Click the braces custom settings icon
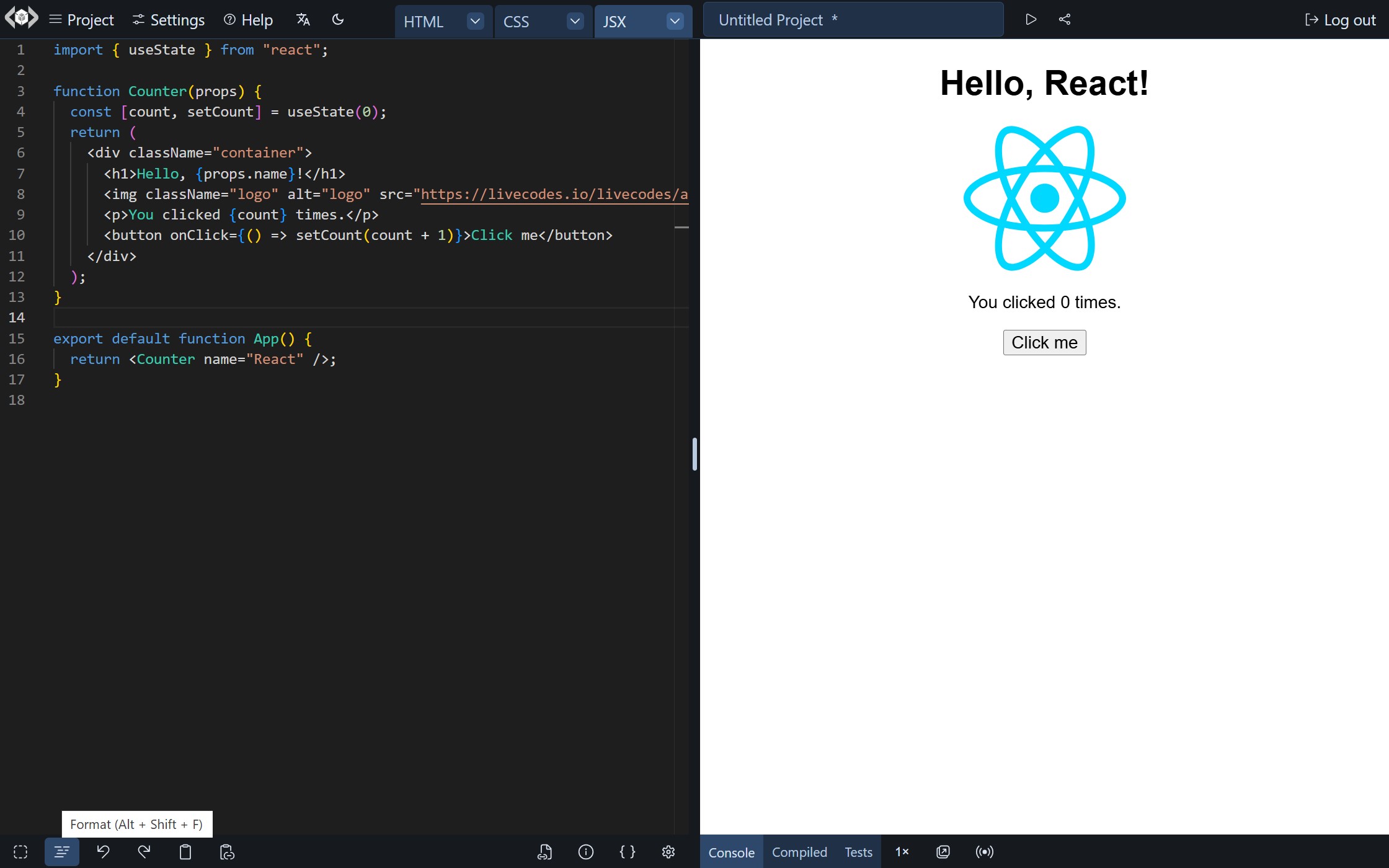The image size is (1389, 868). [627, 852]
